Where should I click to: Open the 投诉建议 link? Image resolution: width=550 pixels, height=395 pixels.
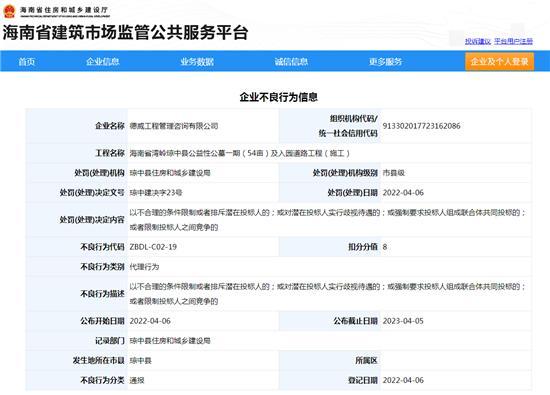(x=478, y=41)
